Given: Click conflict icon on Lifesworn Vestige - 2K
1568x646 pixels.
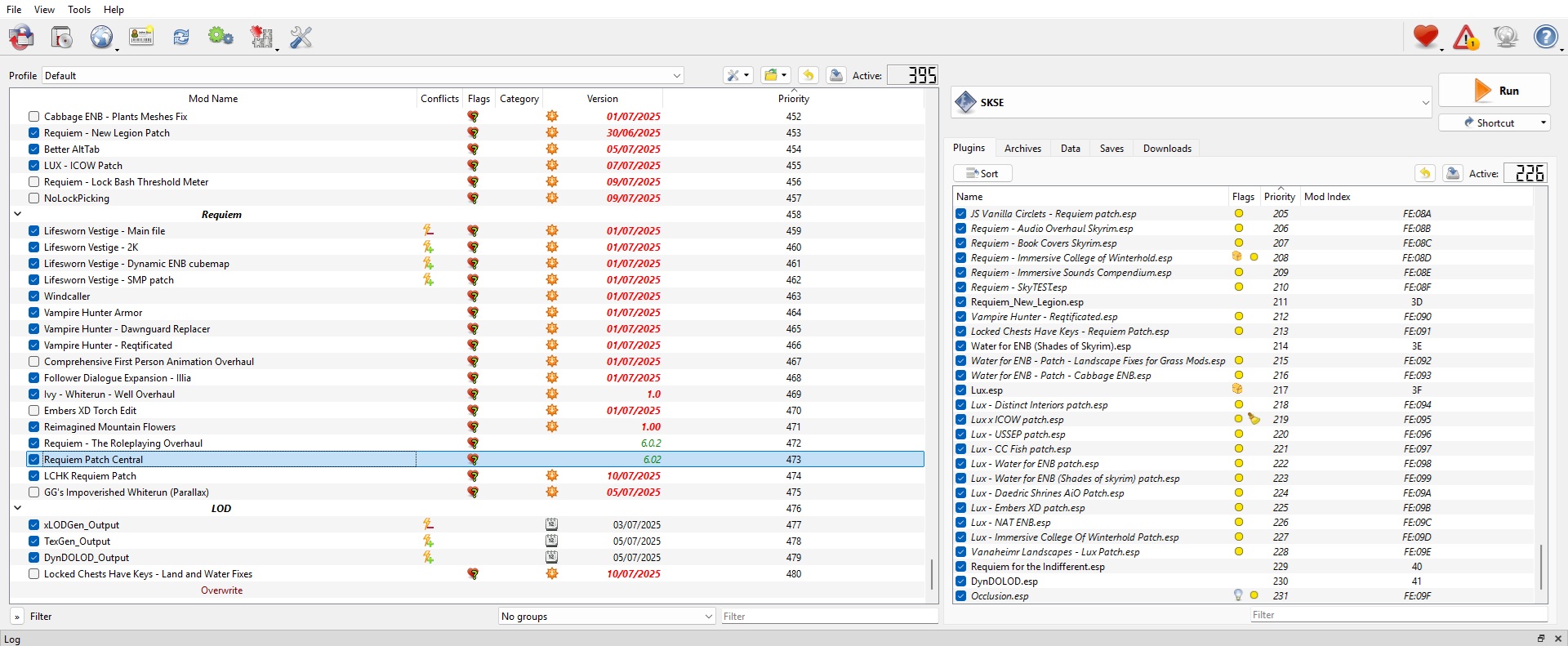Looking at the screenshot, I should coord(428,247).
